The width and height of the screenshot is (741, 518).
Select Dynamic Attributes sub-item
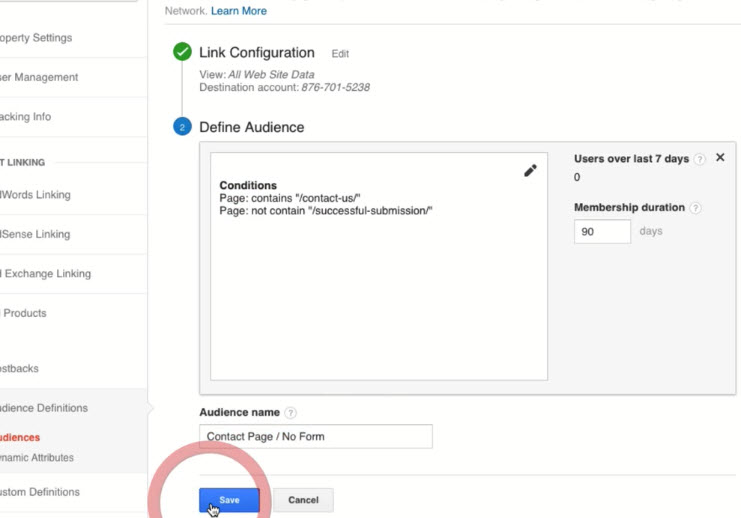click(x=38, y=458)
